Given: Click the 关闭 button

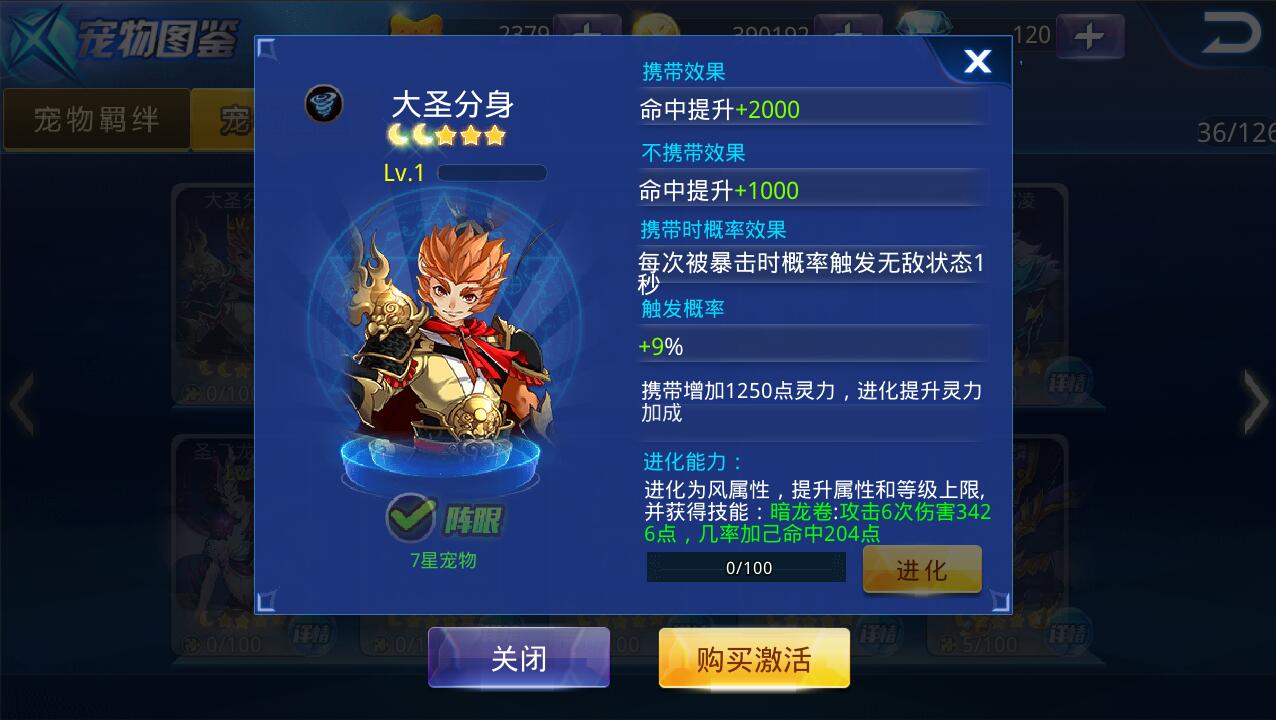Looking at the screenshot, I should [x=519, y=658].
